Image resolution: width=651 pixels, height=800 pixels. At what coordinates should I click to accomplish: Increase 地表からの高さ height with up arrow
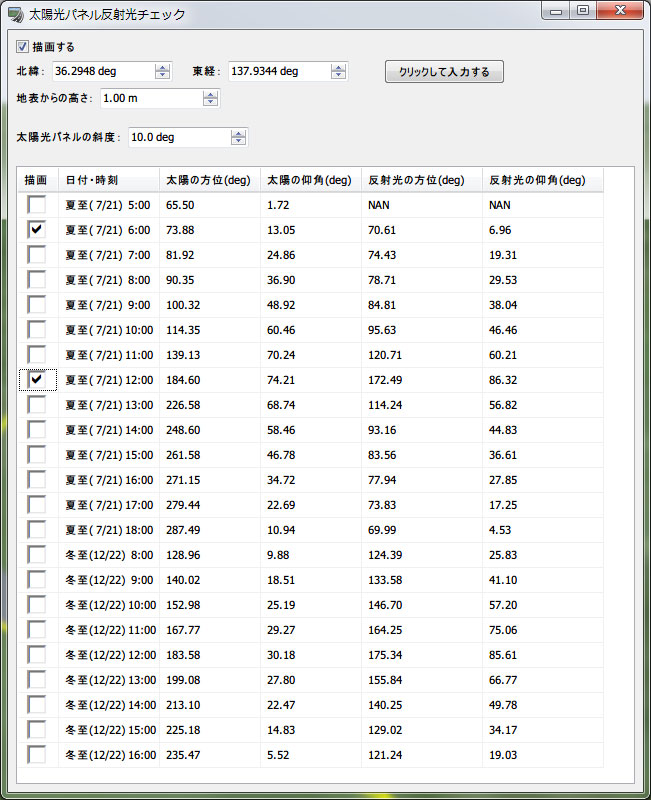point(210,95)
